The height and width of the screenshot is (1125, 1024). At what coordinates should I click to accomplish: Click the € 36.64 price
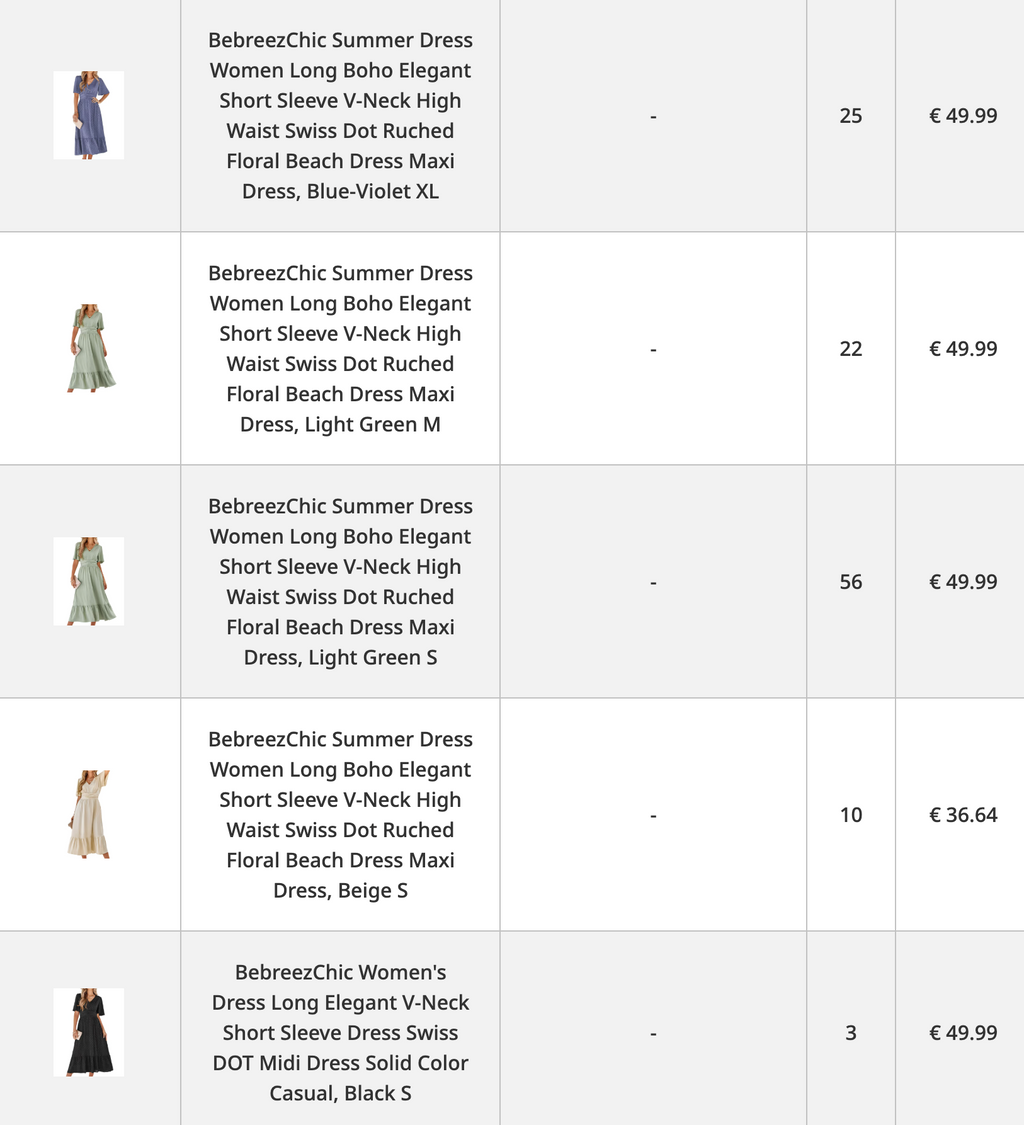tap(963, 815)
